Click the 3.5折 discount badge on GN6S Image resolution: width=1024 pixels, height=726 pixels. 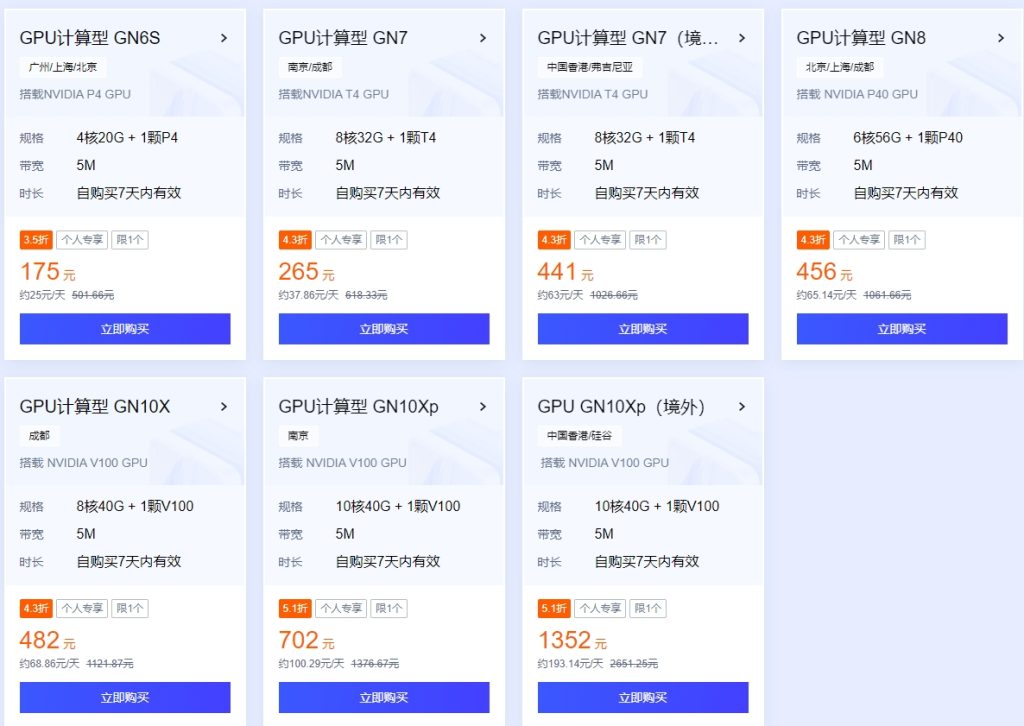37,240
